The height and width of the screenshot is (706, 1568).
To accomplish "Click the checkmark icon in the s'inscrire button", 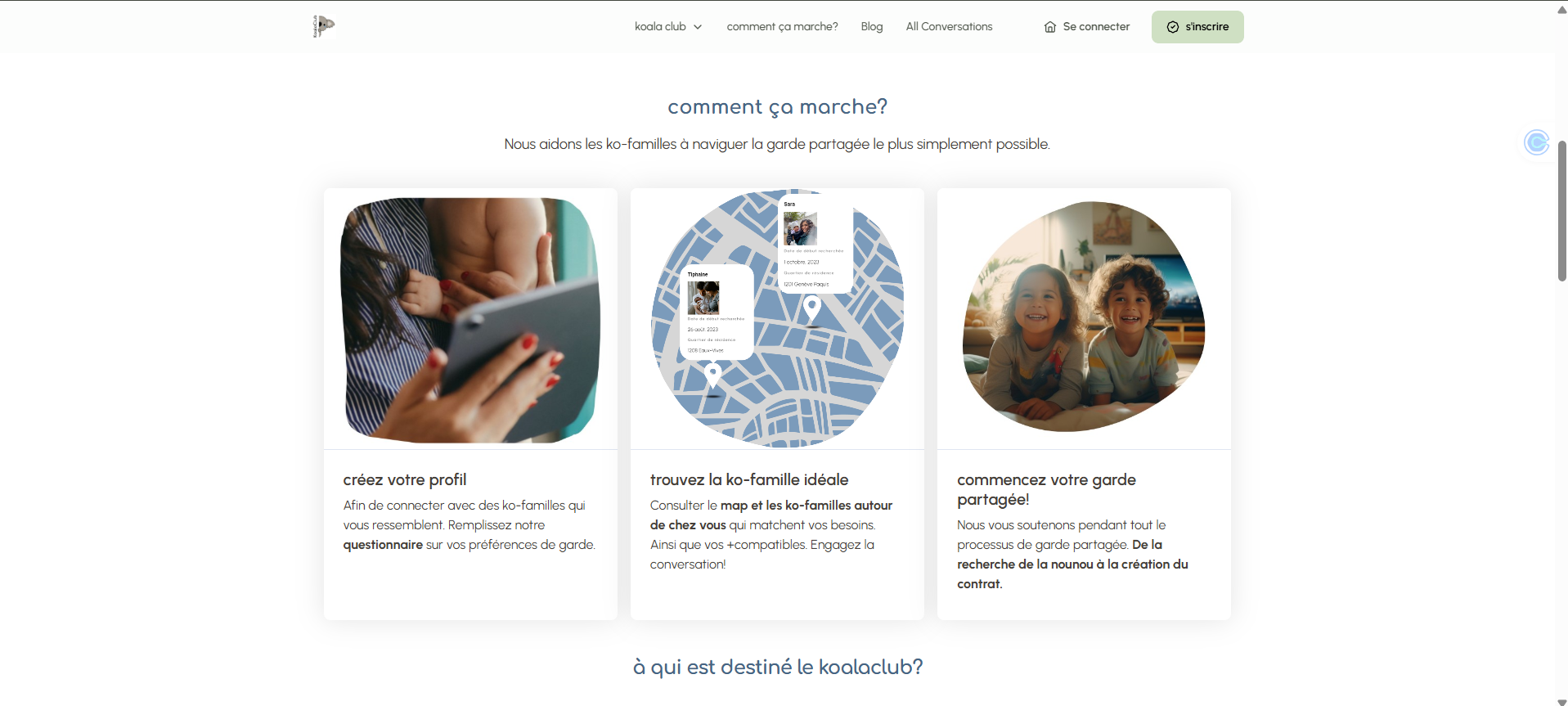I will [1173, 27].
